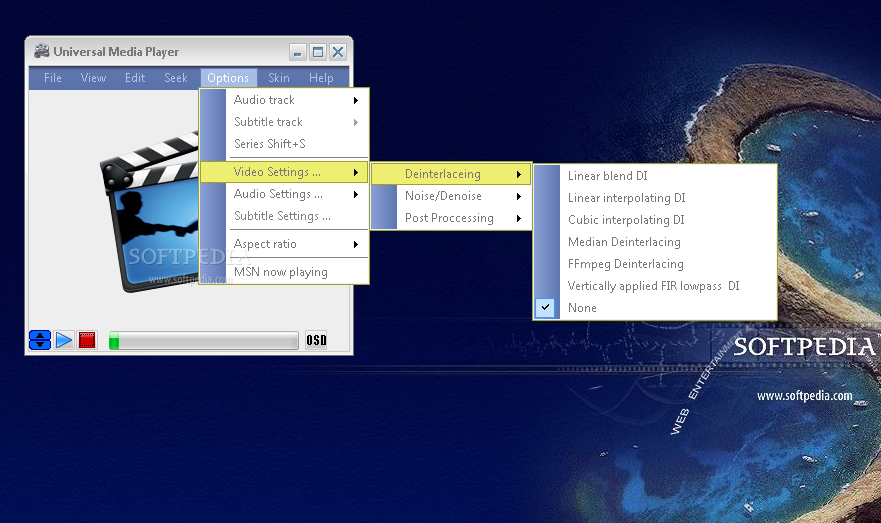
Task: Select Vertically applied FIR lowpass DI
Action: pos(655,285)
